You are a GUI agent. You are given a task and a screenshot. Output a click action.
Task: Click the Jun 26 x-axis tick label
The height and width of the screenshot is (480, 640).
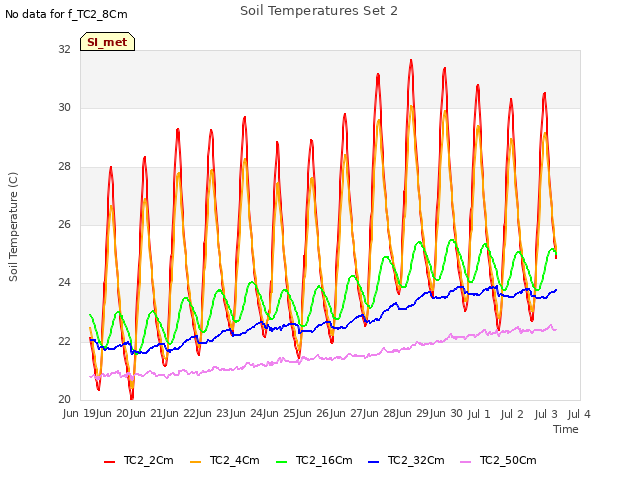(313, 413)
